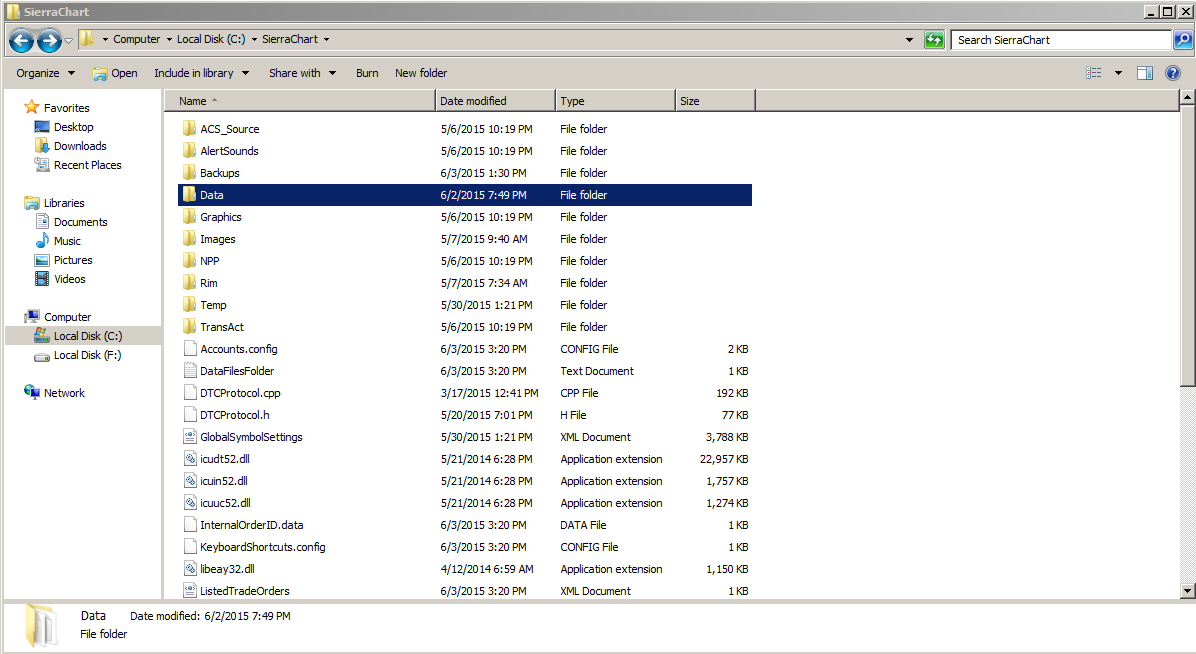1196x654 pixels.
Task: Click the change view icon
Action: pyautogui.click(x=1094, y=73)
